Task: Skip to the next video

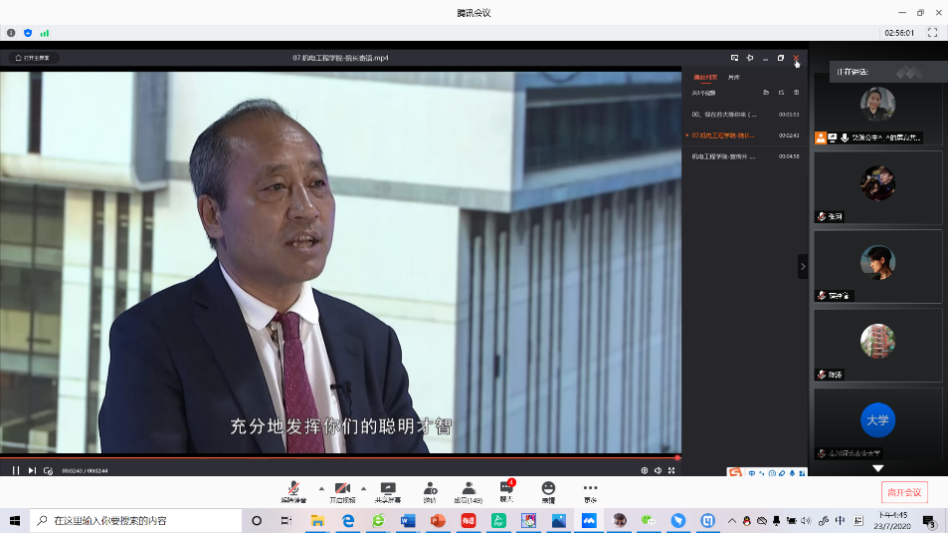Action: [x=32, y=470]
